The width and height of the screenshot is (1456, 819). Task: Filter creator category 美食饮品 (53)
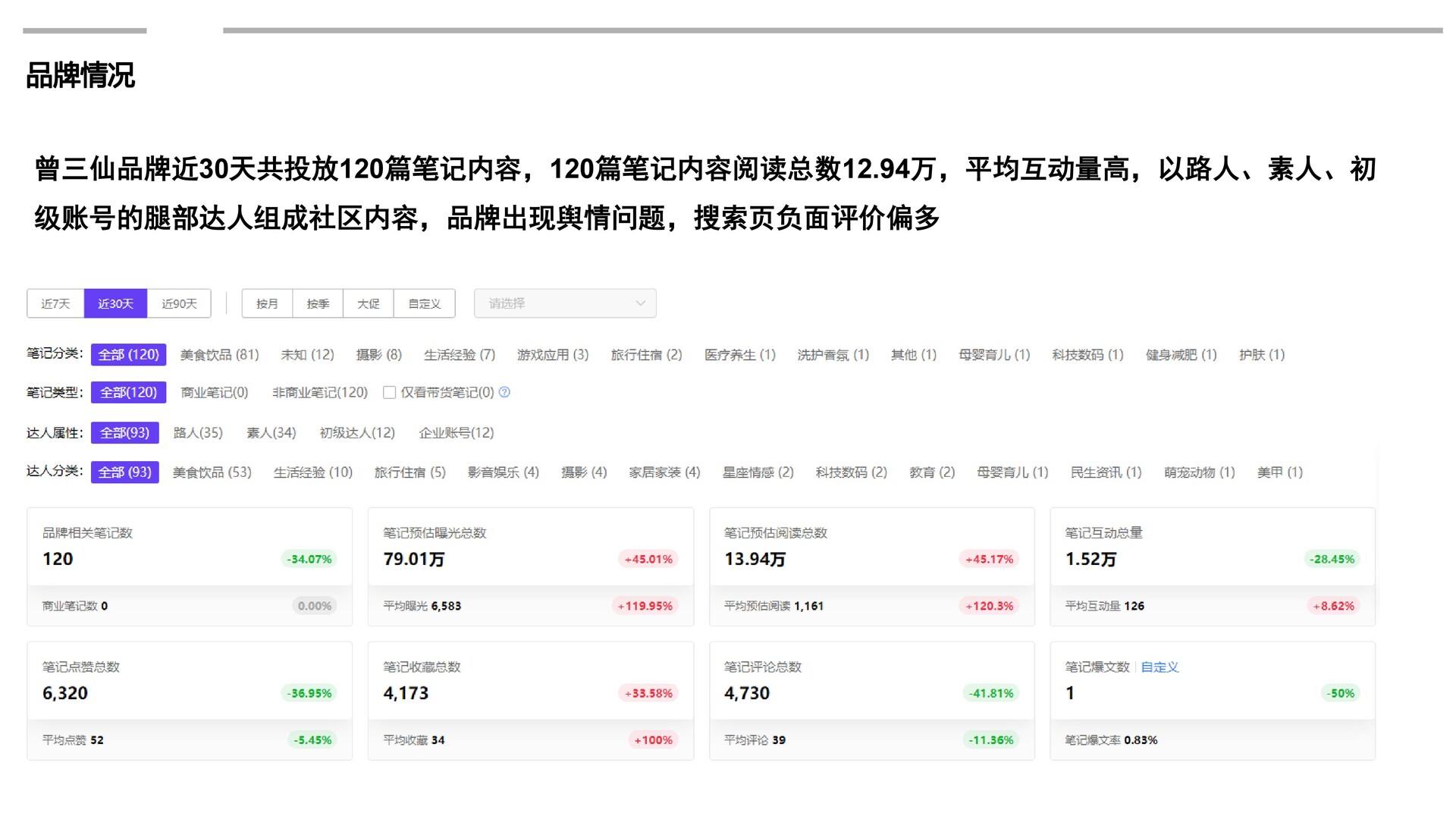click(212, 472)
